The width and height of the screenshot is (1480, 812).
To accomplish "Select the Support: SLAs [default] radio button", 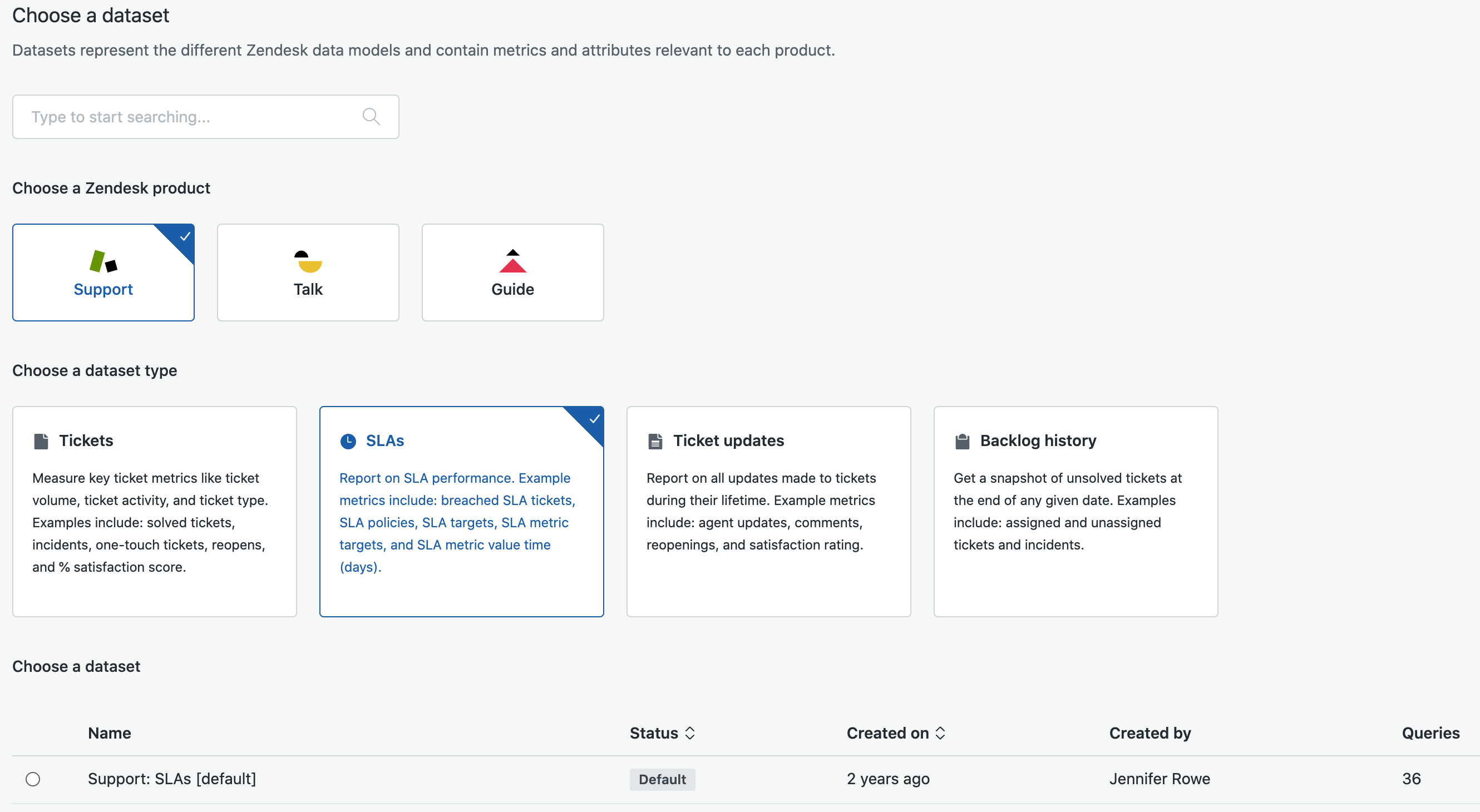I will coord(33,779).
